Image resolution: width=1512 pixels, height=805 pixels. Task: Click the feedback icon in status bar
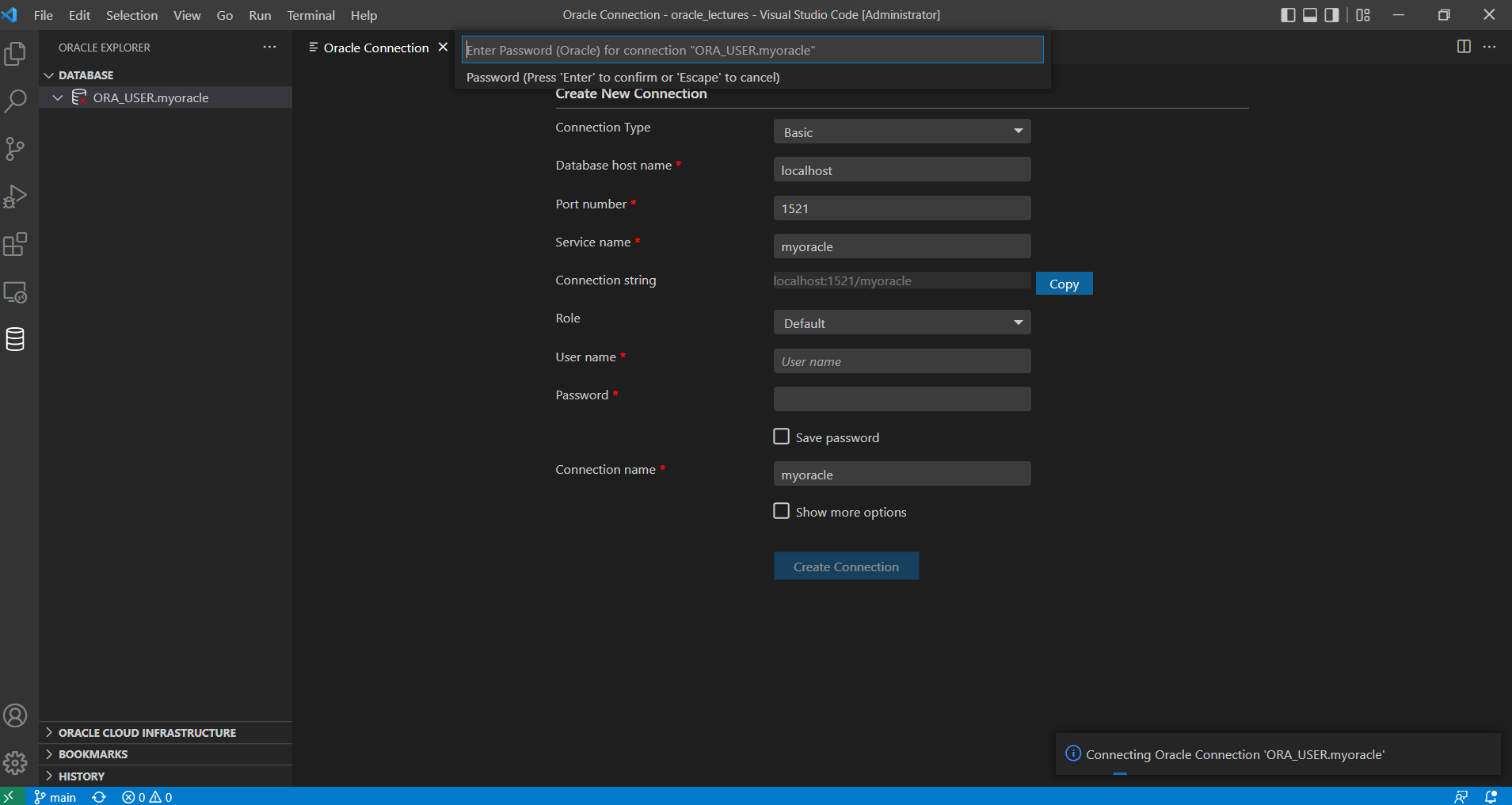(x=1461, y=797)
